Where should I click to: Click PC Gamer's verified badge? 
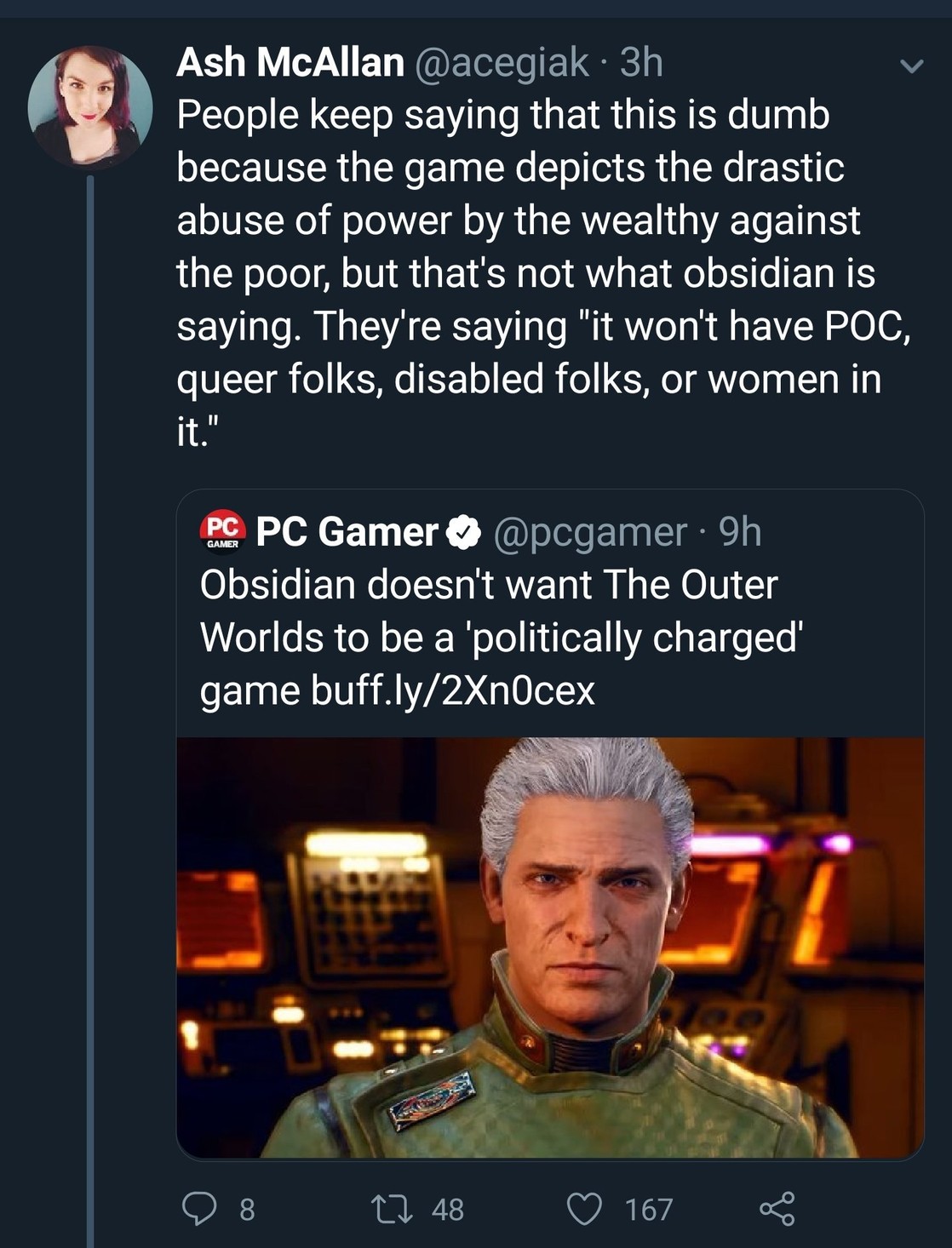pyautogui.click(x=463, y=532)
